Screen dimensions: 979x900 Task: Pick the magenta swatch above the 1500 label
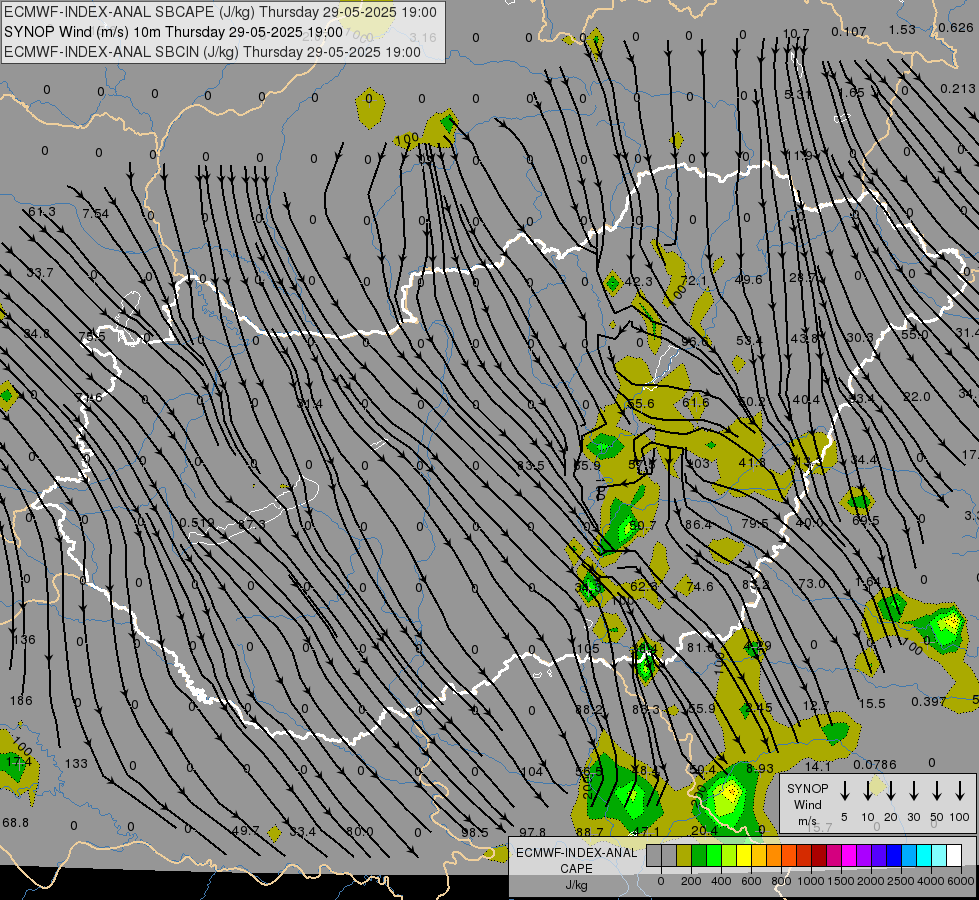(x=849, y=856)
